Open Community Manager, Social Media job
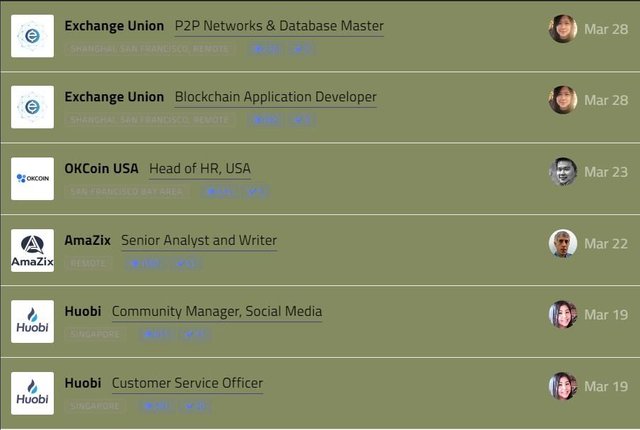 pos(217,311)
